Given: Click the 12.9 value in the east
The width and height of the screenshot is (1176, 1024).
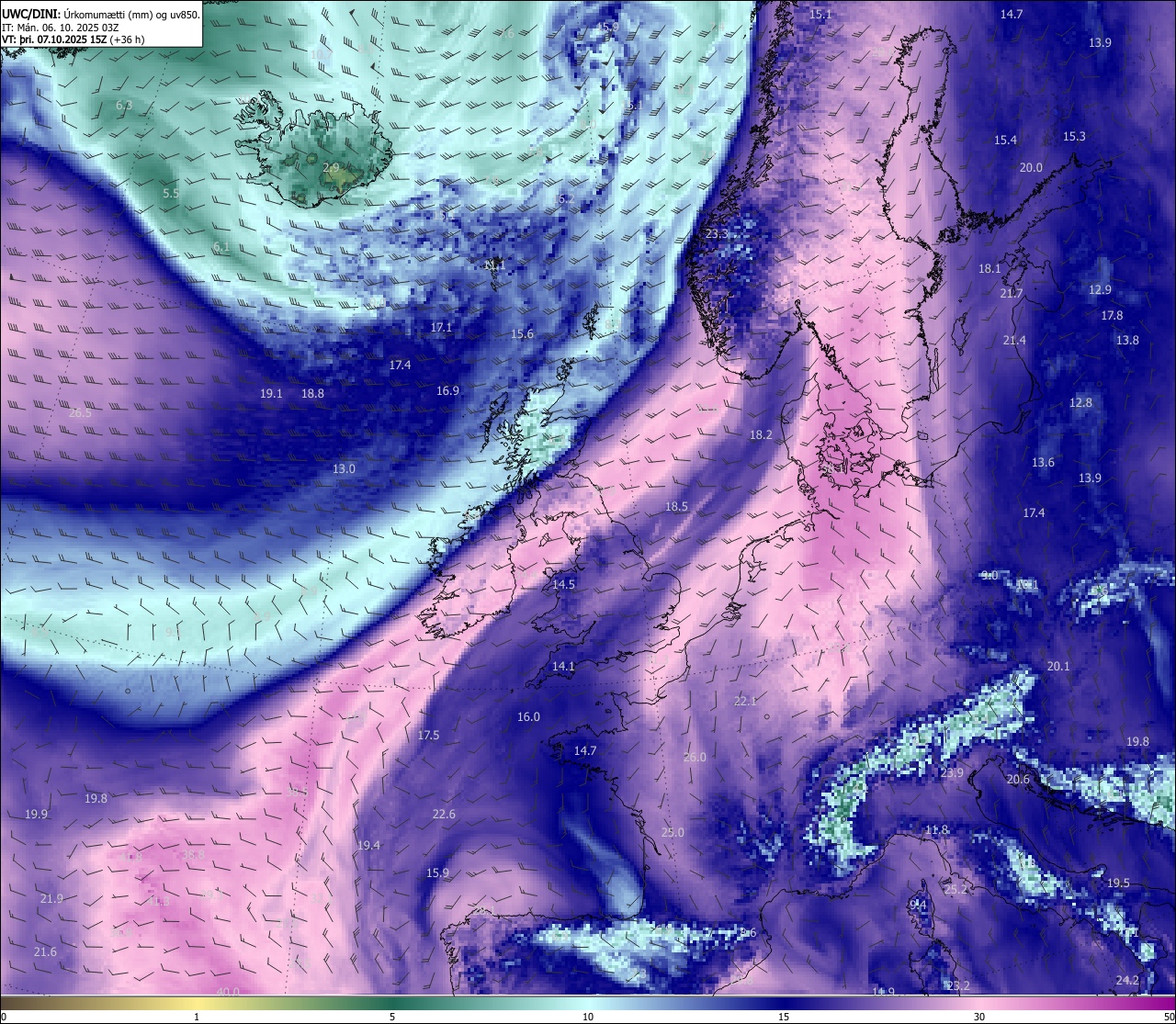Looking at the screenshot, I should [x=1100, y=289].
